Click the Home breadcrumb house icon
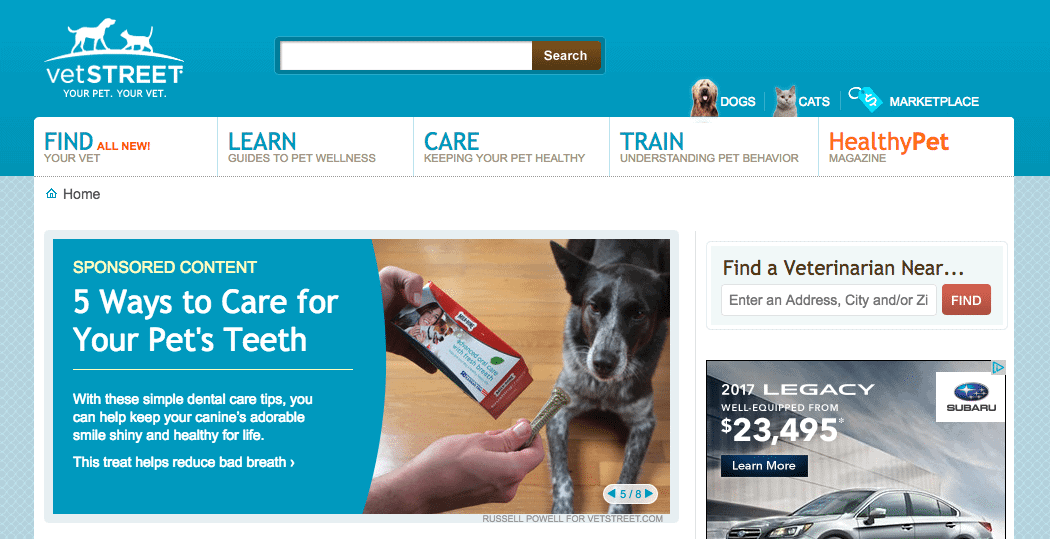This screenshot has width=1050, height=539. (x=52, y=194)
